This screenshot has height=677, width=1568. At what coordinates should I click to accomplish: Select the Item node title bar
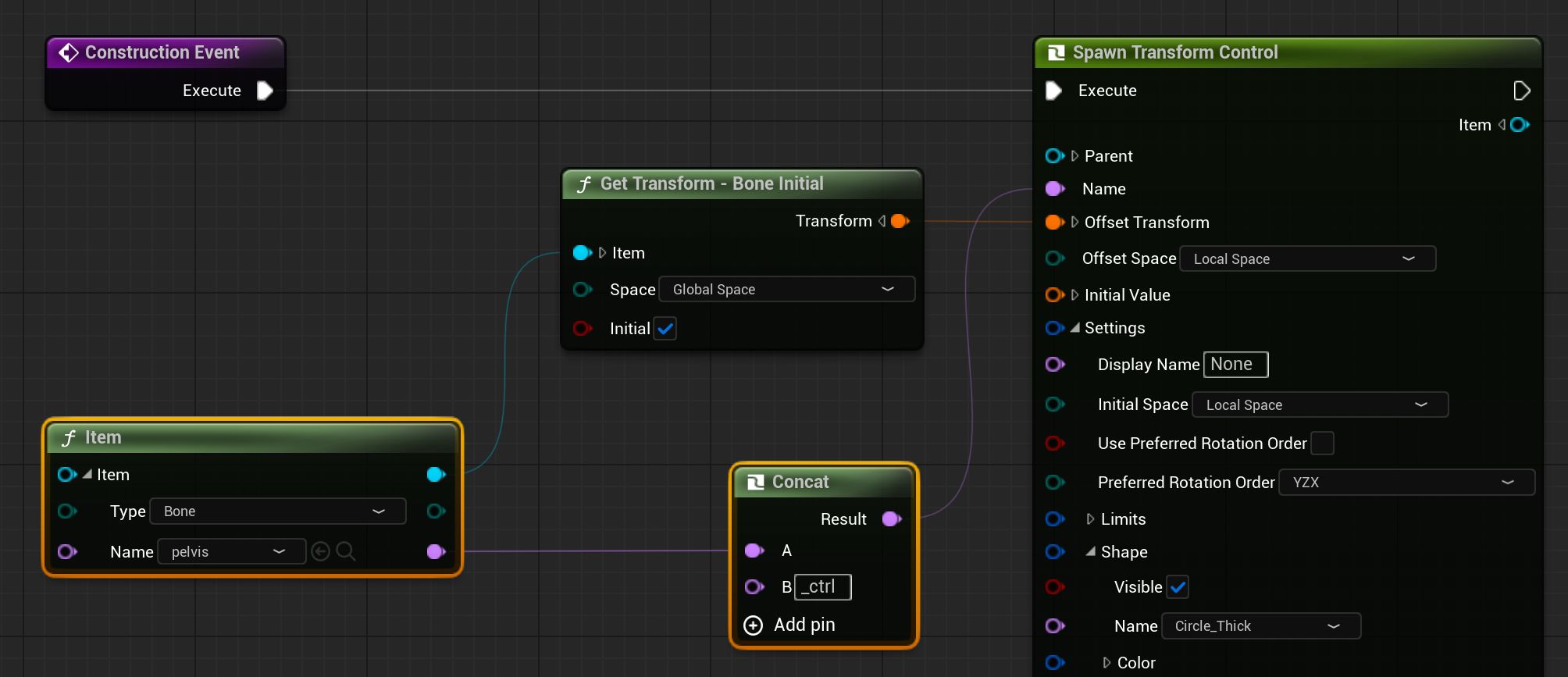click(252, 437)
